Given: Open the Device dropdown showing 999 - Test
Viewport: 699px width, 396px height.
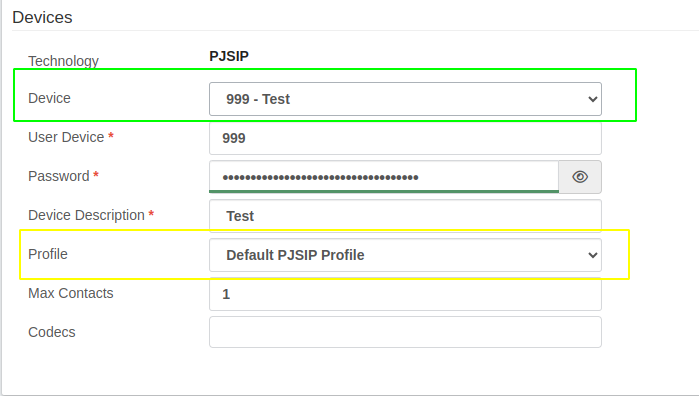Looking at the screenshot, I should coord(405,99).
